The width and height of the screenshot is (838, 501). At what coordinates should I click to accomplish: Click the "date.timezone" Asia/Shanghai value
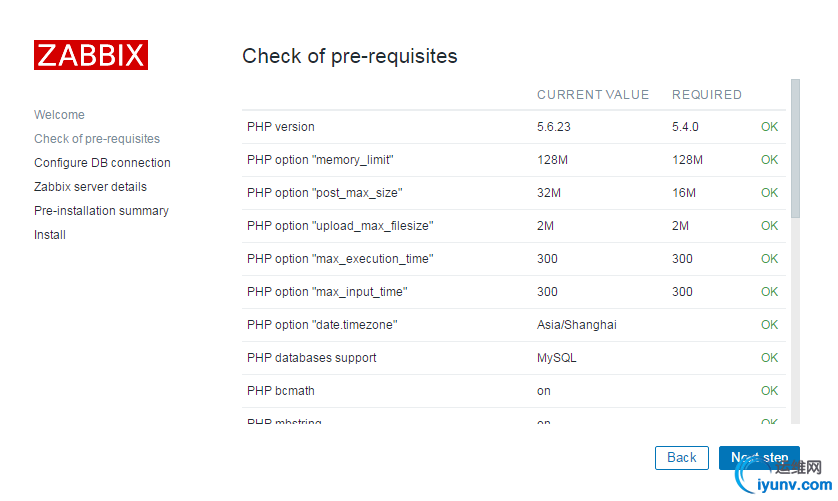coord(577,325)
